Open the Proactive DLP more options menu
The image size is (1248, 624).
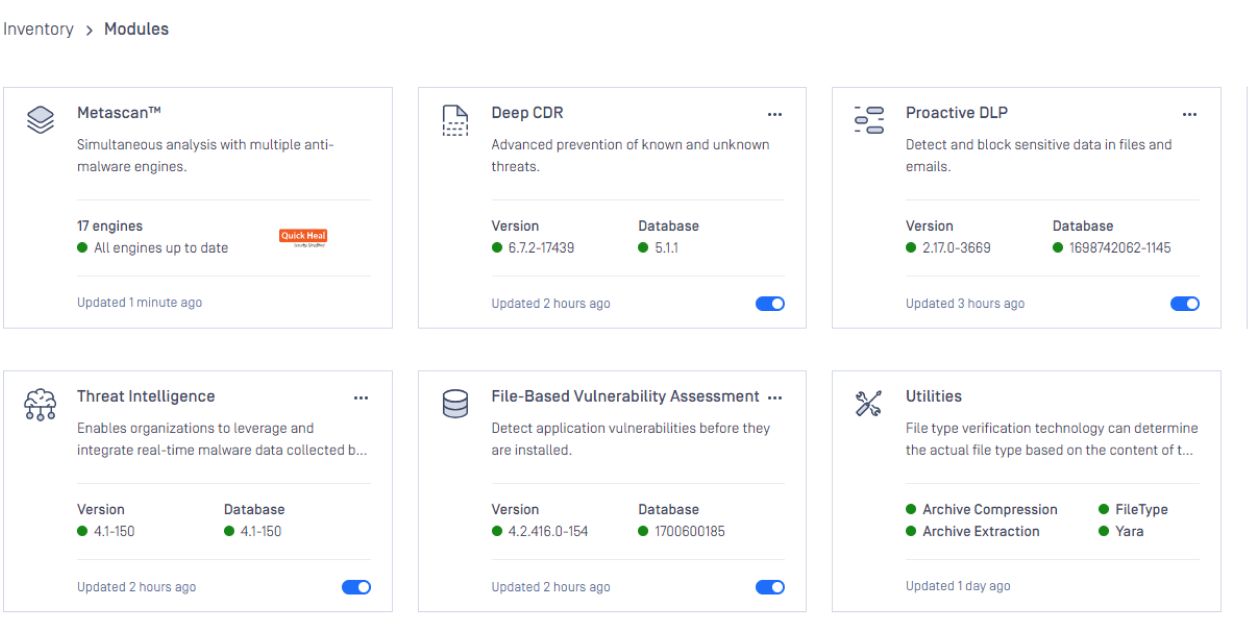click(x=1189, y=114)
